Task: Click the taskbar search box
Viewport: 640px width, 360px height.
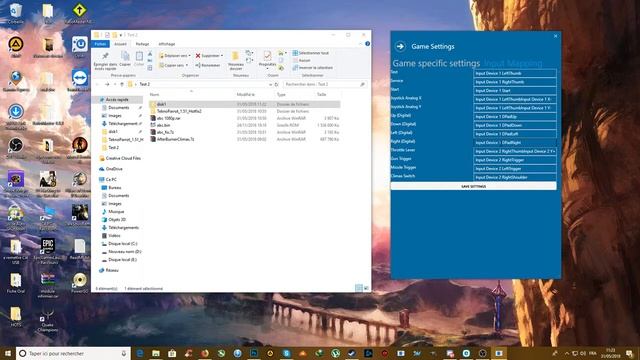Action: coord(73,353)
